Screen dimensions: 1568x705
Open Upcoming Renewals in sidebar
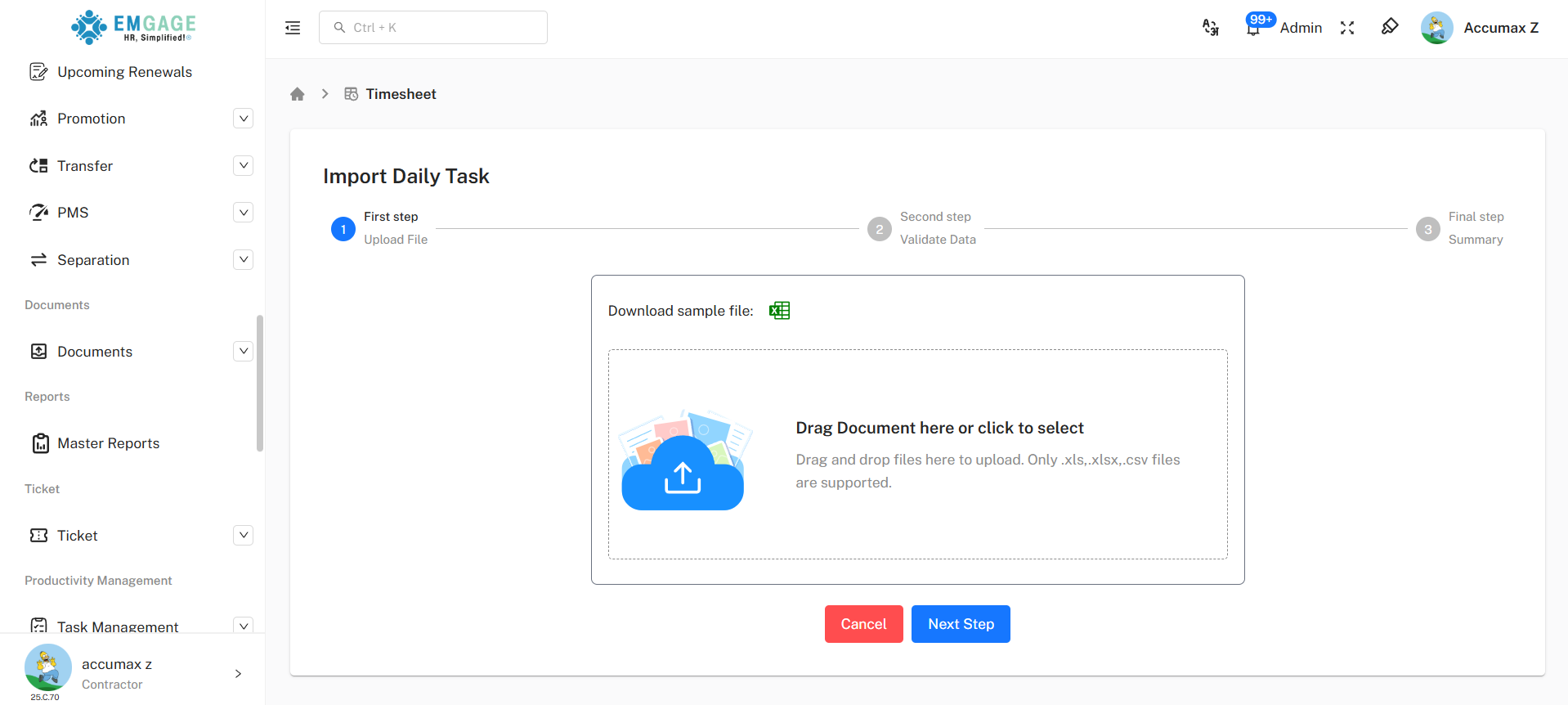point(124,72)
